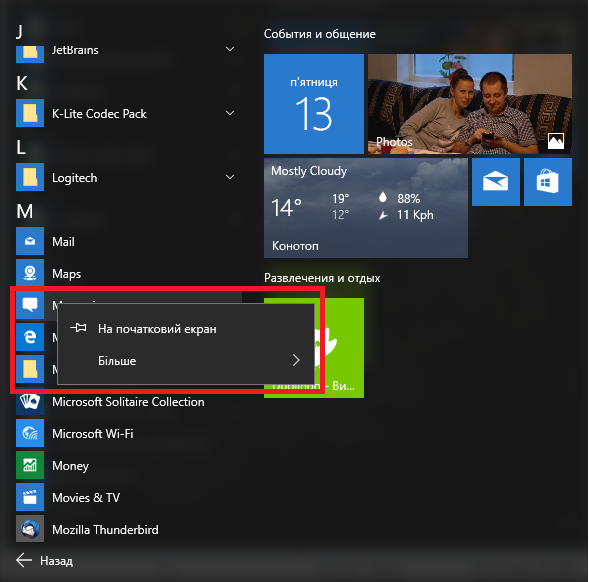Click the Movies & TV label
Image resolution: width=589 pixels, height=582 pixels.
(86, 498)
